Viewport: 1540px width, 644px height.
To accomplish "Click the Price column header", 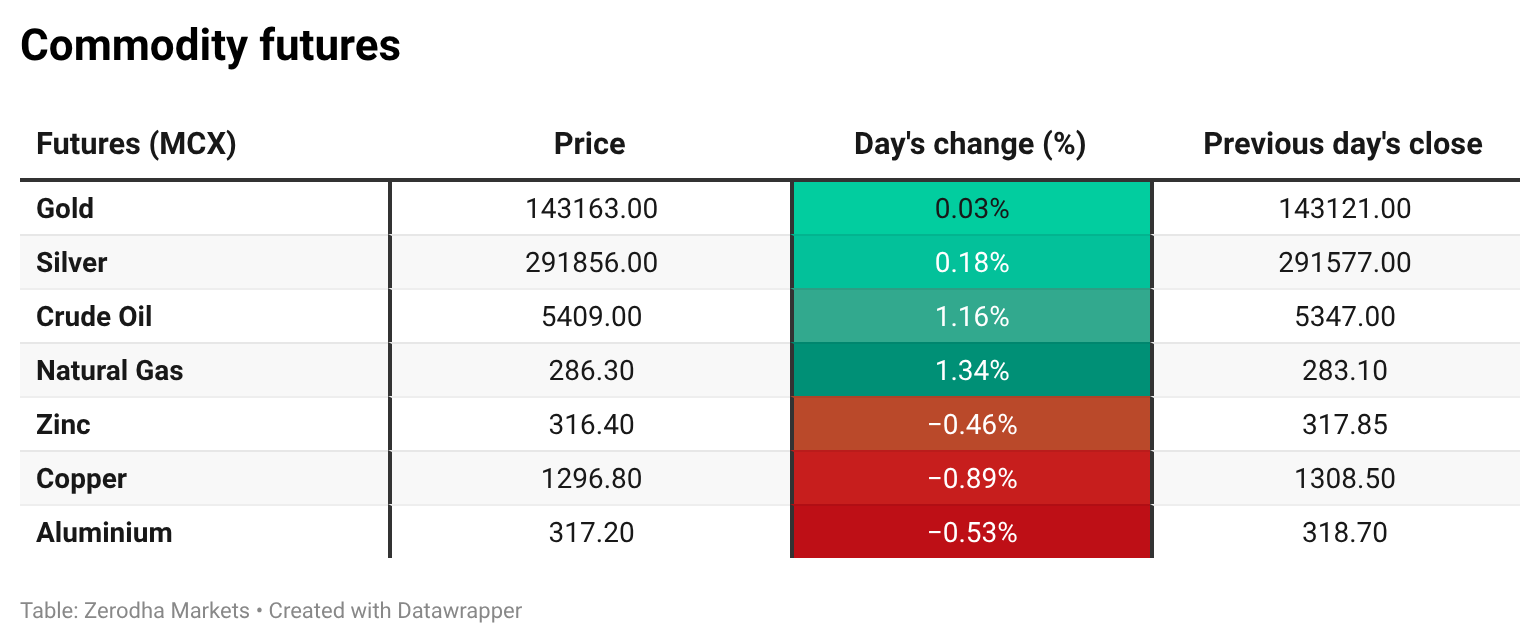I will (x=590, y=144).
